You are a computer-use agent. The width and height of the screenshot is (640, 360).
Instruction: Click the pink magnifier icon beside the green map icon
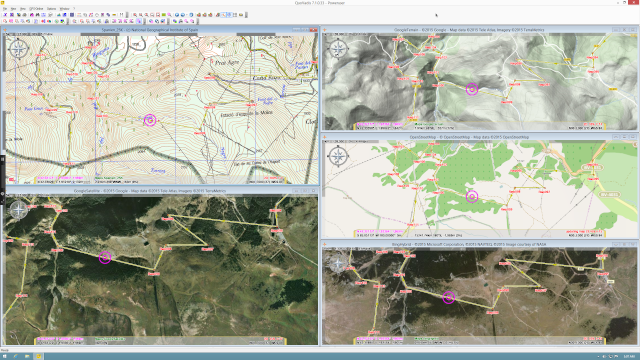[169, 15]
